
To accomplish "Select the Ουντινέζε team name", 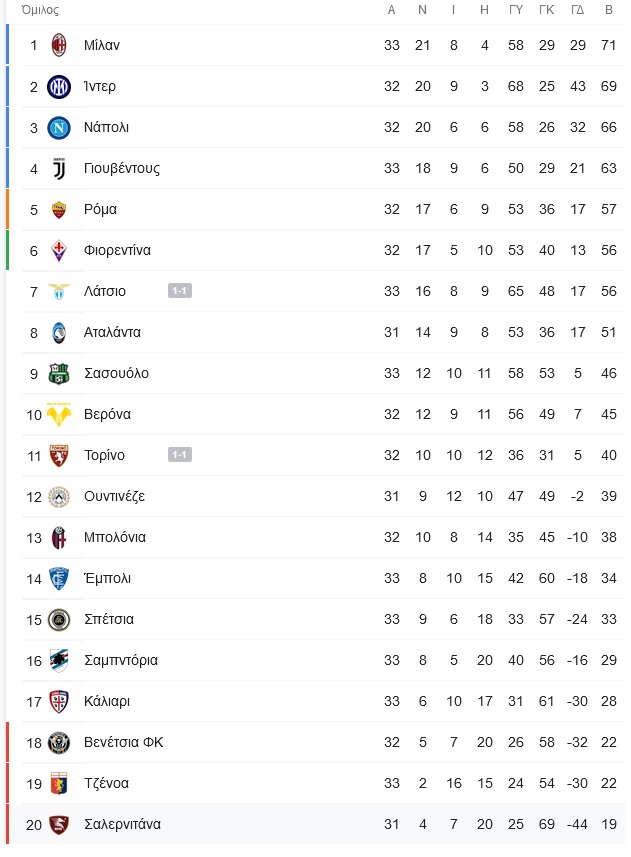I will pos(114,496).
